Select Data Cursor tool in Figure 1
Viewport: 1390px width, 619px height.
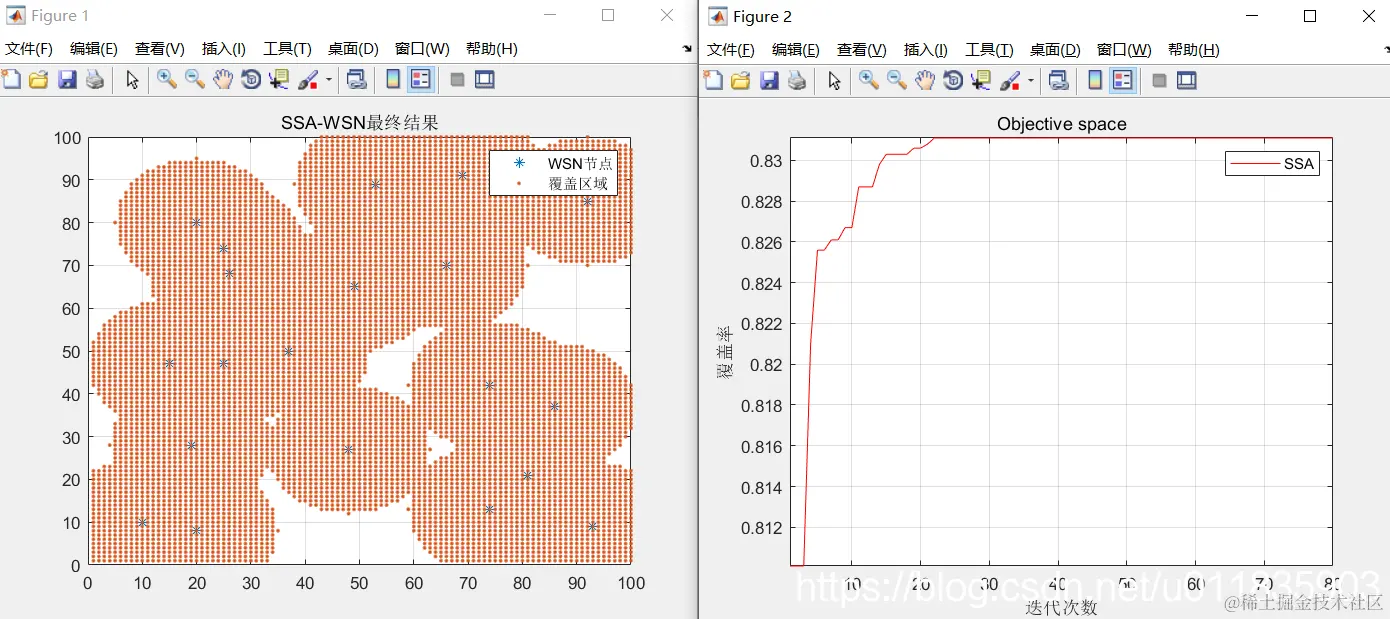click(x=279, y=80)
